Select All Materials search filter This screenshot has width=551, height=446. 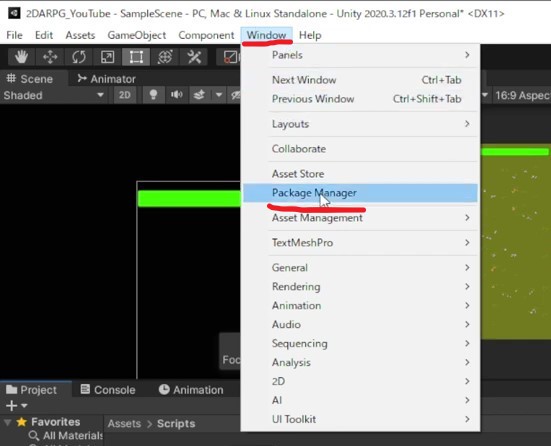(x=66, y=435)
